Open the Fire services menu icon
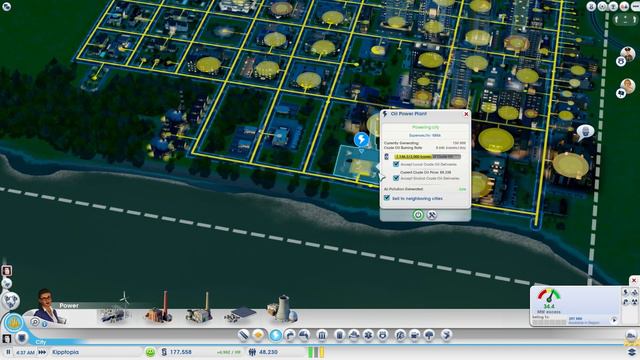 (353, 336)
